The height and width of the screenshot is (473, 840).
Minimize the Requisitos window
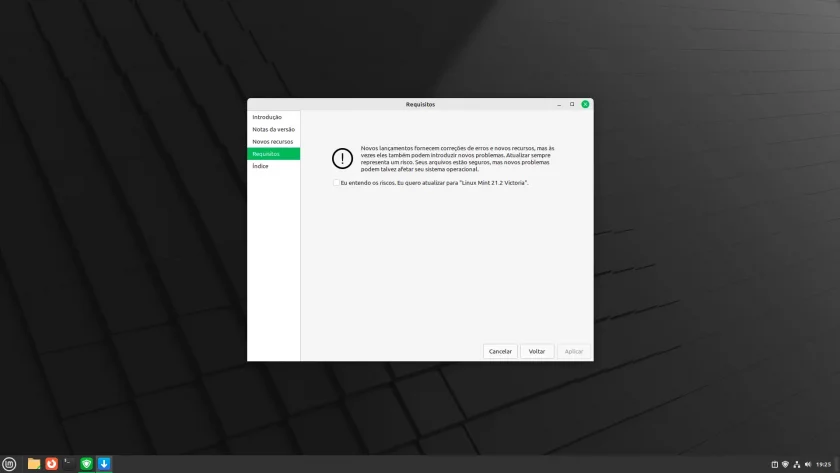click(x=559, y=104)
